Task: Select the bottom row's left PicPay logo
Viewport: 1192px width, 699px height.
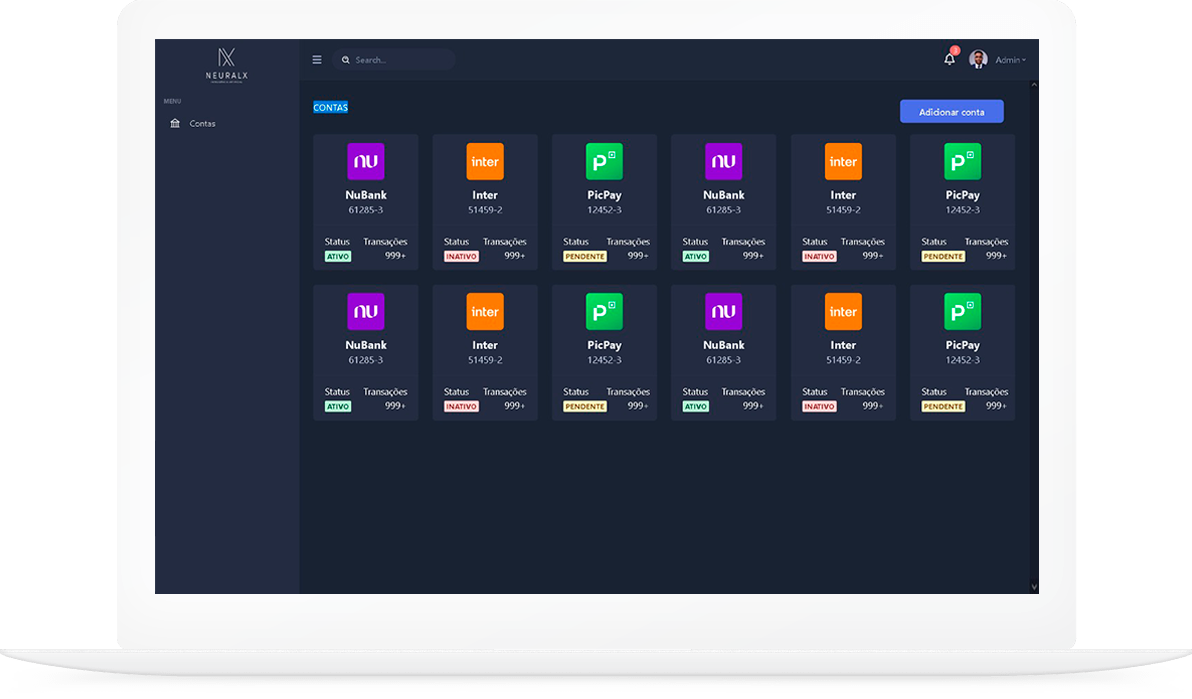Action: pyautogui.click(x=604, y=311)
